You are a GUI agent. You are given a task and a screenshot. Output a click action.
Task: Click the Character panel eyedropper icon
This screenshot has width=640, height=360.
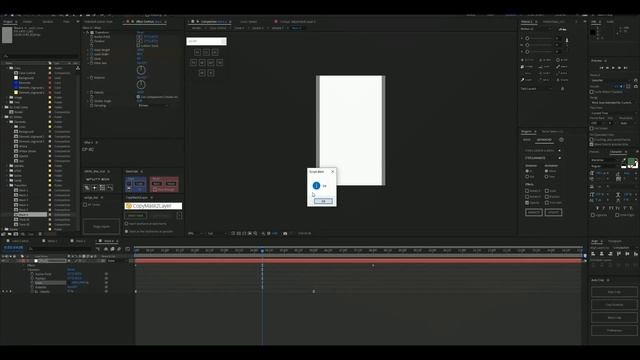pyautogui.click(x=624, y=160)
